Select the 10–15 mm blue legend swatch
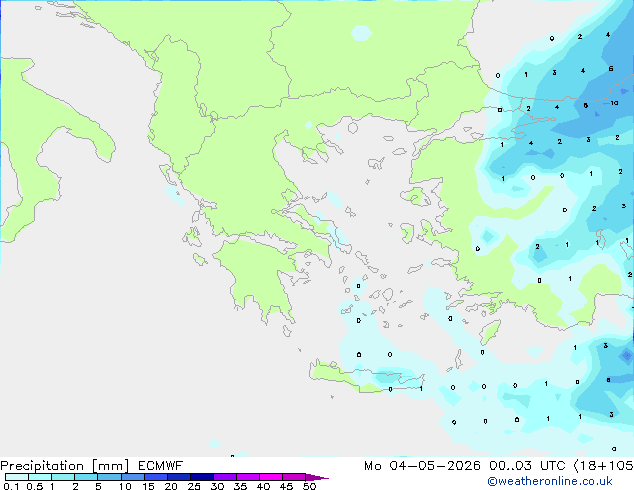The height and width of the screenshot is (490, 634). point(133,477)
